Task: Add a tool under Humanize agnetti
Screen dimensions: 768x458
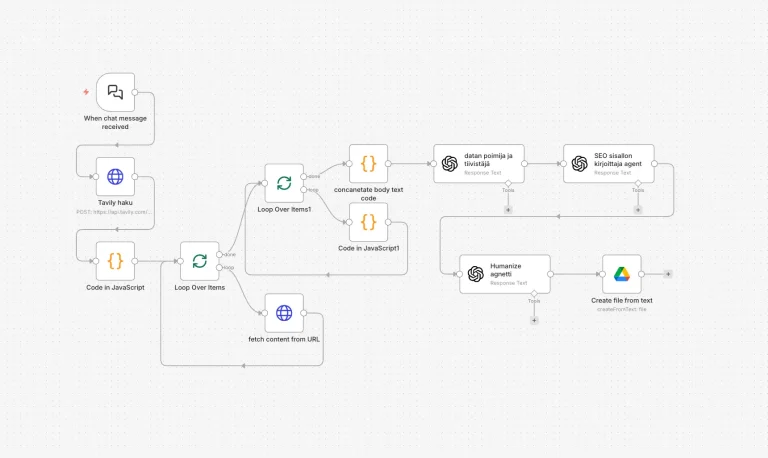Action: (x=534, y=320)
